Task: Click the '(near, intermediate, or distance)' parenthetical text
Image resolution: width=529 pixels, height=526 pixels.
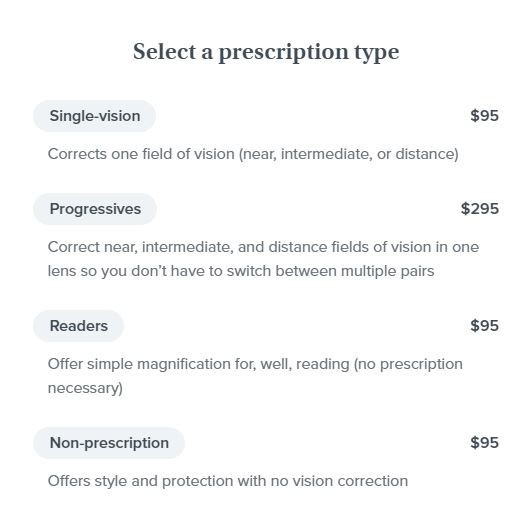Action: 349,155
